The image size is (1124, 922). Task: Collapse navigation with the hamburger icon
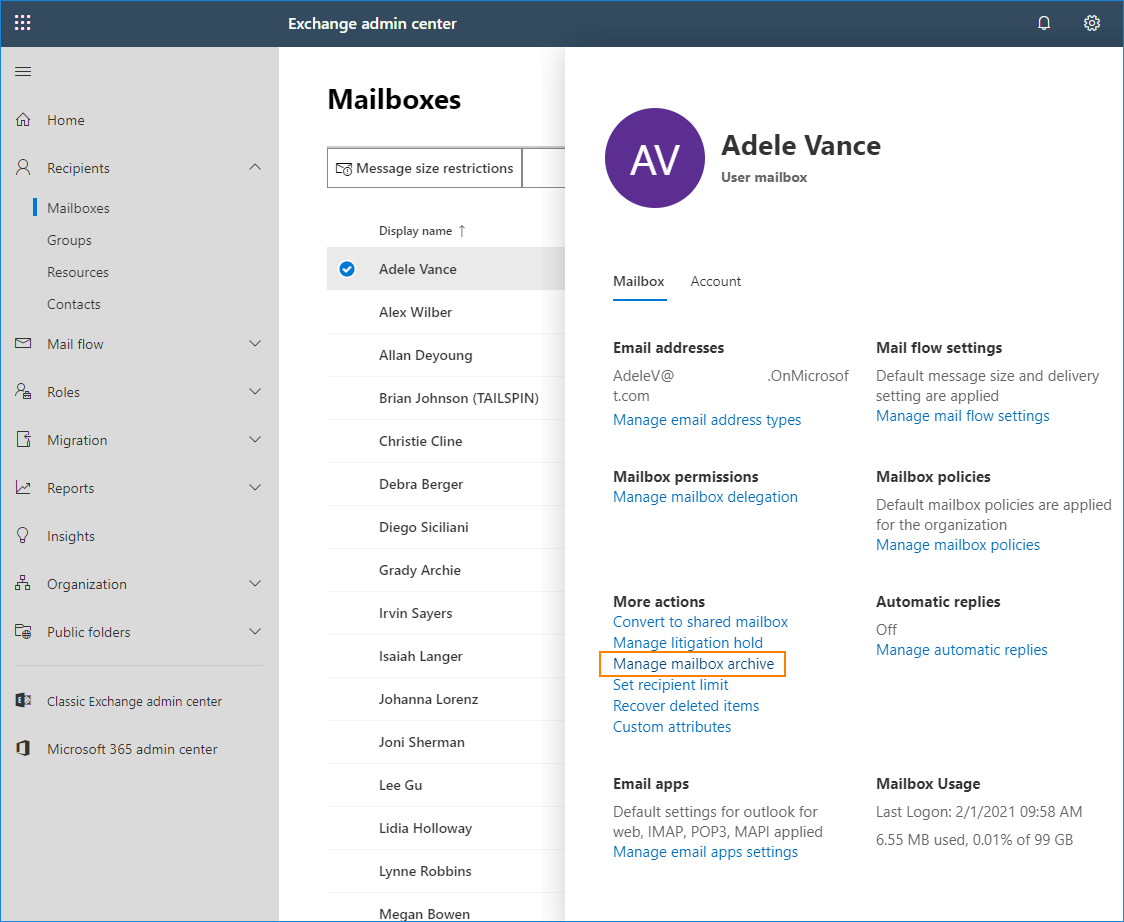click(x=23, y=71)
